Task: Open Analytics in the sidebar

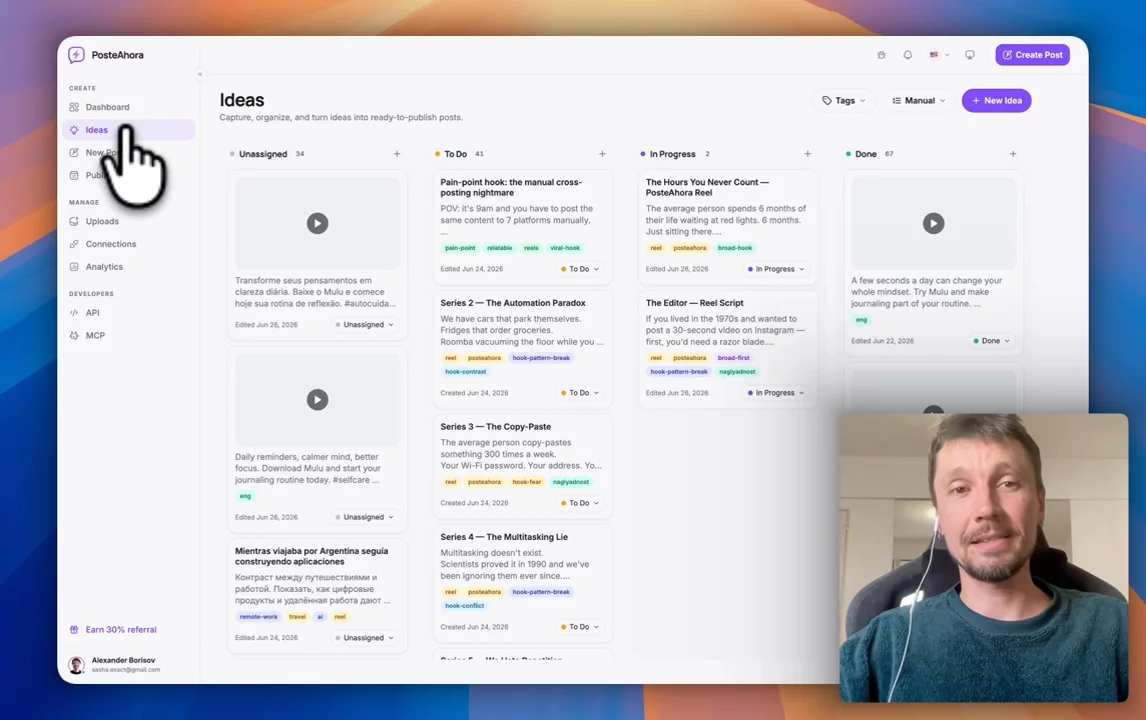Action: tap(104, 267)
